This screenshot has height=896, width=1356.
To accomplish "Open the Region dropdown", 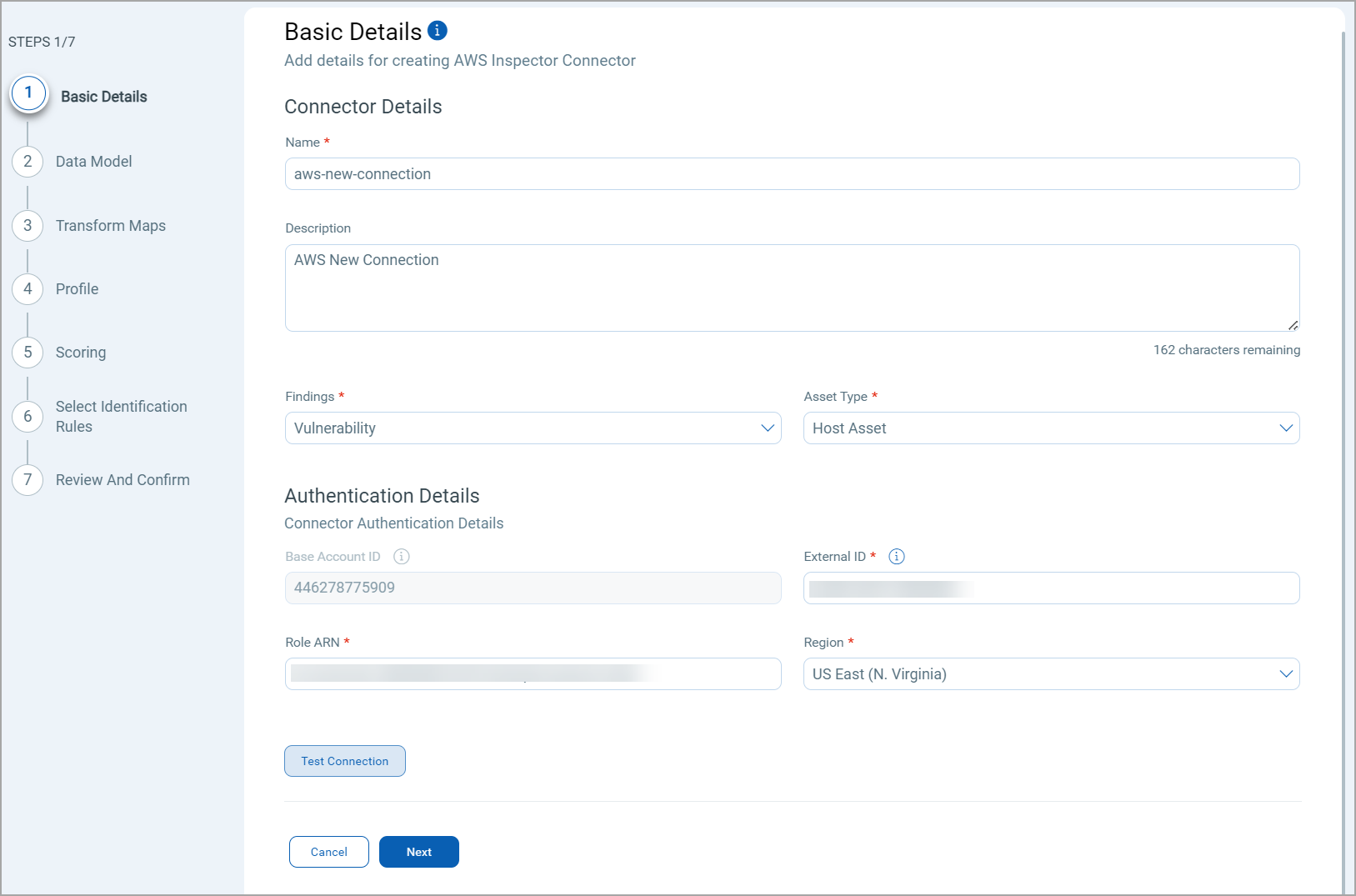I will tap(1051, 674).
